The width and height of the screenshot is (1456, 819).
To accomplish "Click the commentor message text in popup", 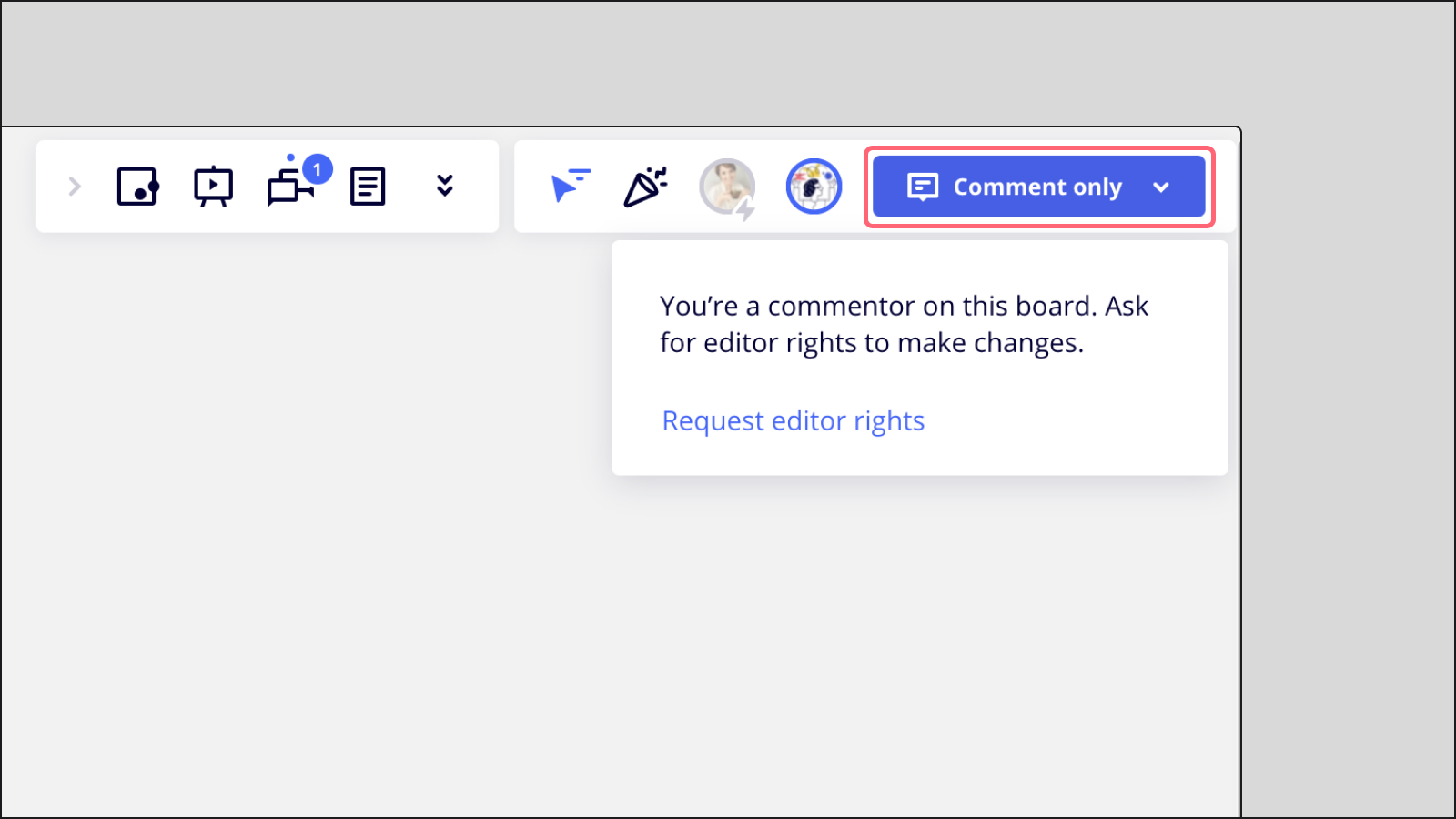I will click(903, 324).
